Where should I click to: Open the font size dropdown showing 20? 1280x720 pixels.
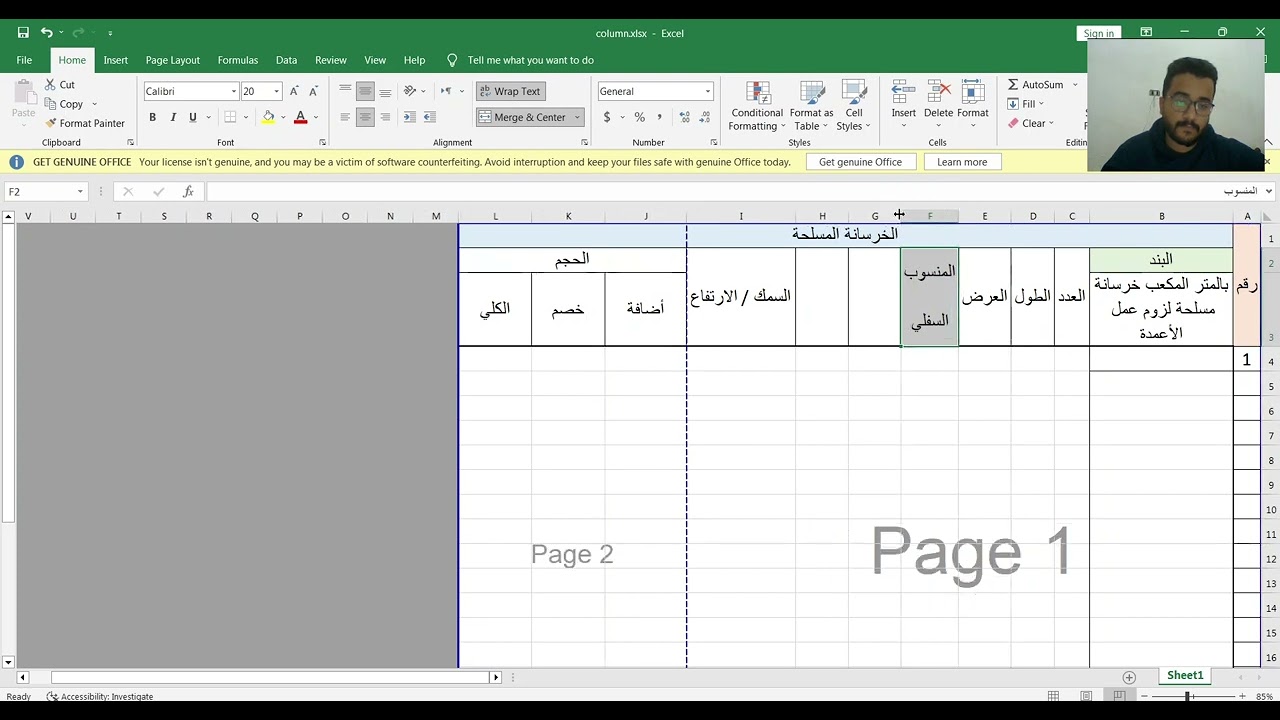(x=277, y=91)
